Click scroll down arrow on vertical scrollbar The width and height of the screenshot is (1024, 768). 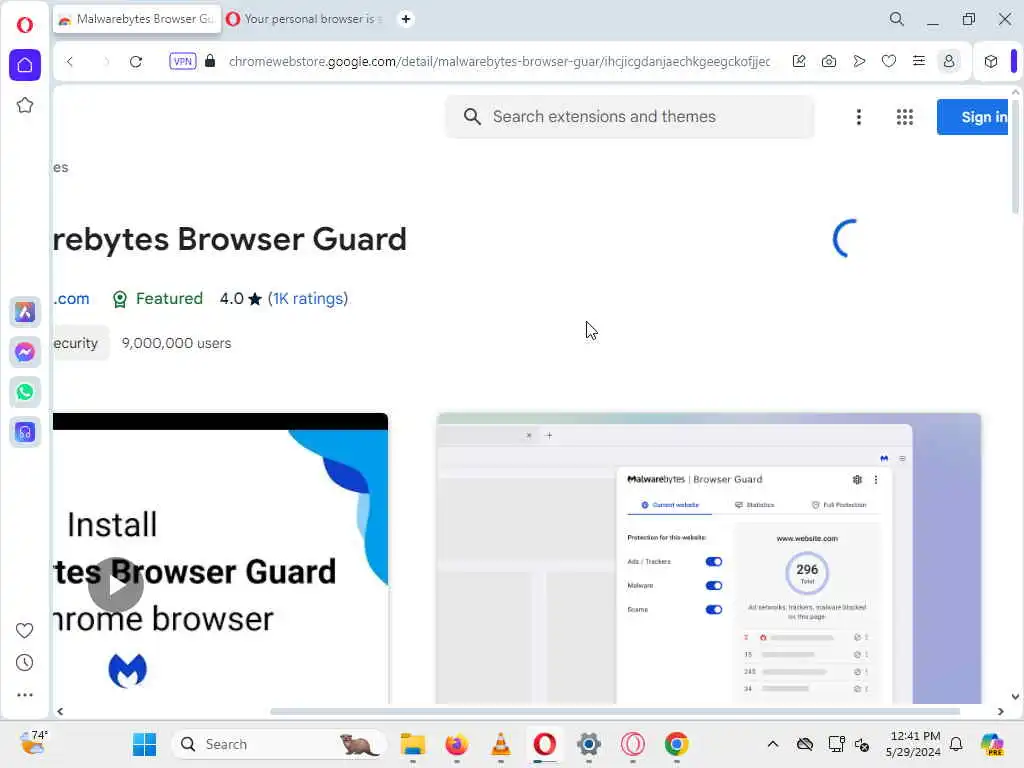click(1015, 697)
